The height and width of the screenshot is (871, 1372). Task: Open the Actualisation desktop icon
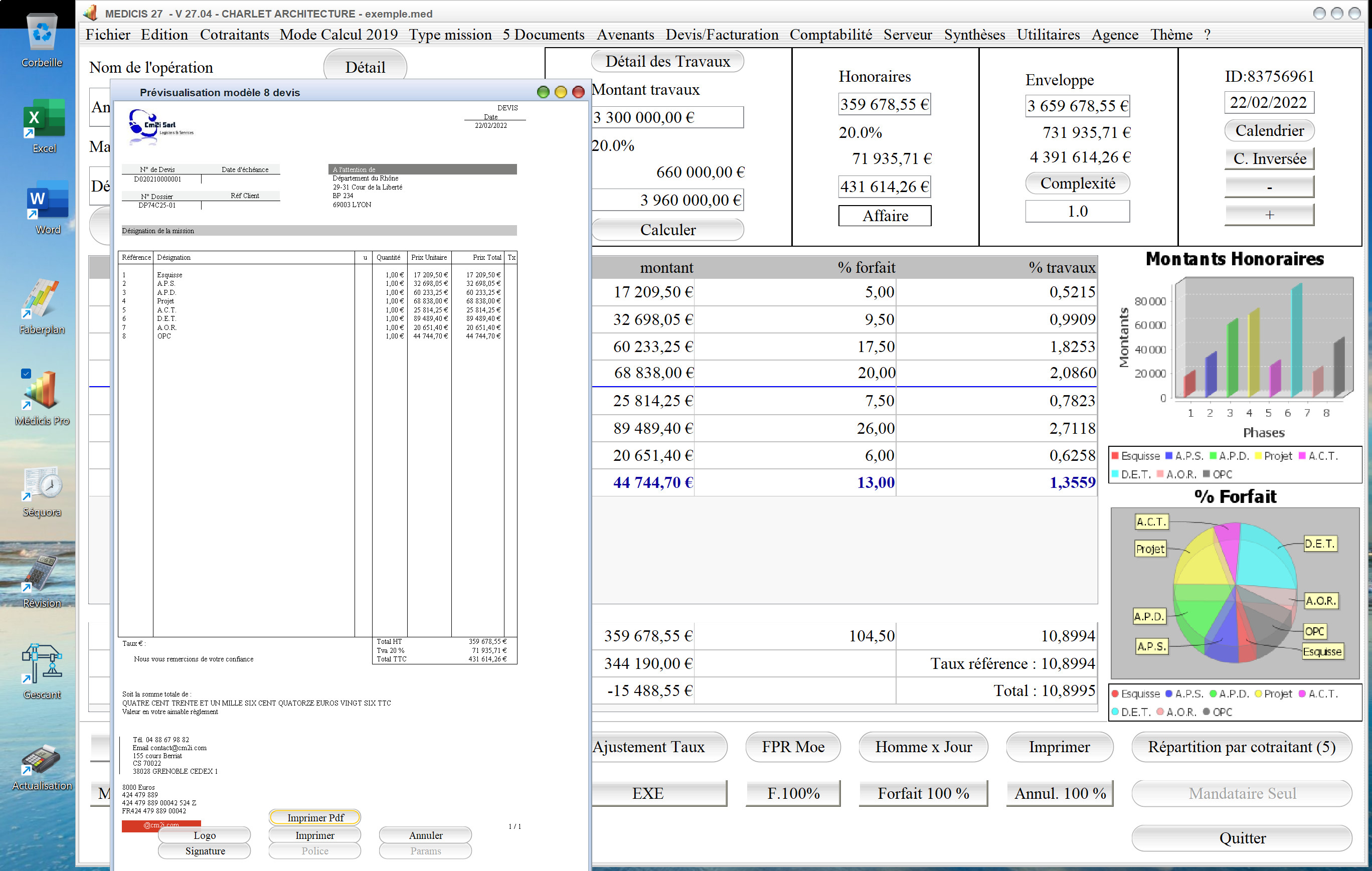pyautogui.click(x=42, y=761)
